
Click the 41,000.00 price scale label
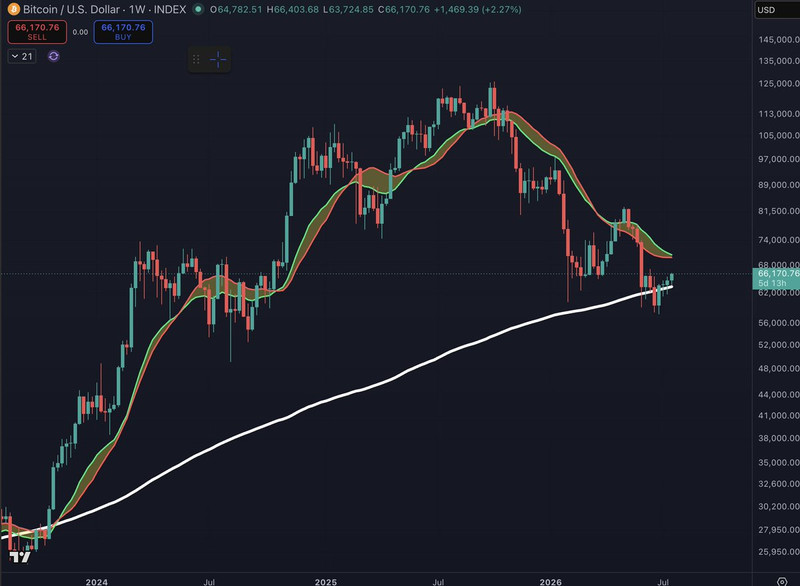[779, 416]
